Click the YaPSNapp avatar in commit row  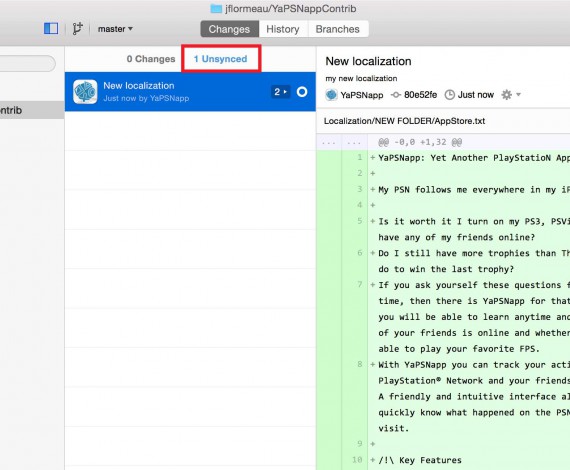pyautogui.click(x=85, y=92)
